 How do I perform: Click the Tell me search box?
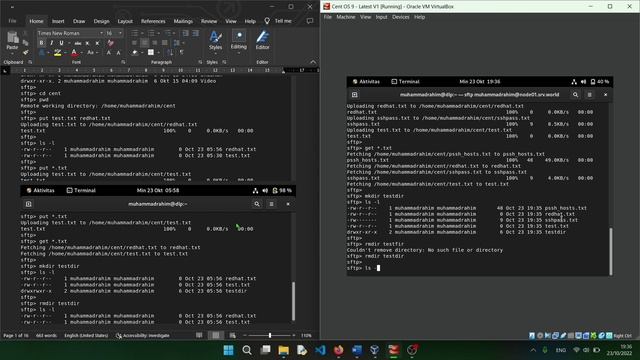(x=279, y=21)
